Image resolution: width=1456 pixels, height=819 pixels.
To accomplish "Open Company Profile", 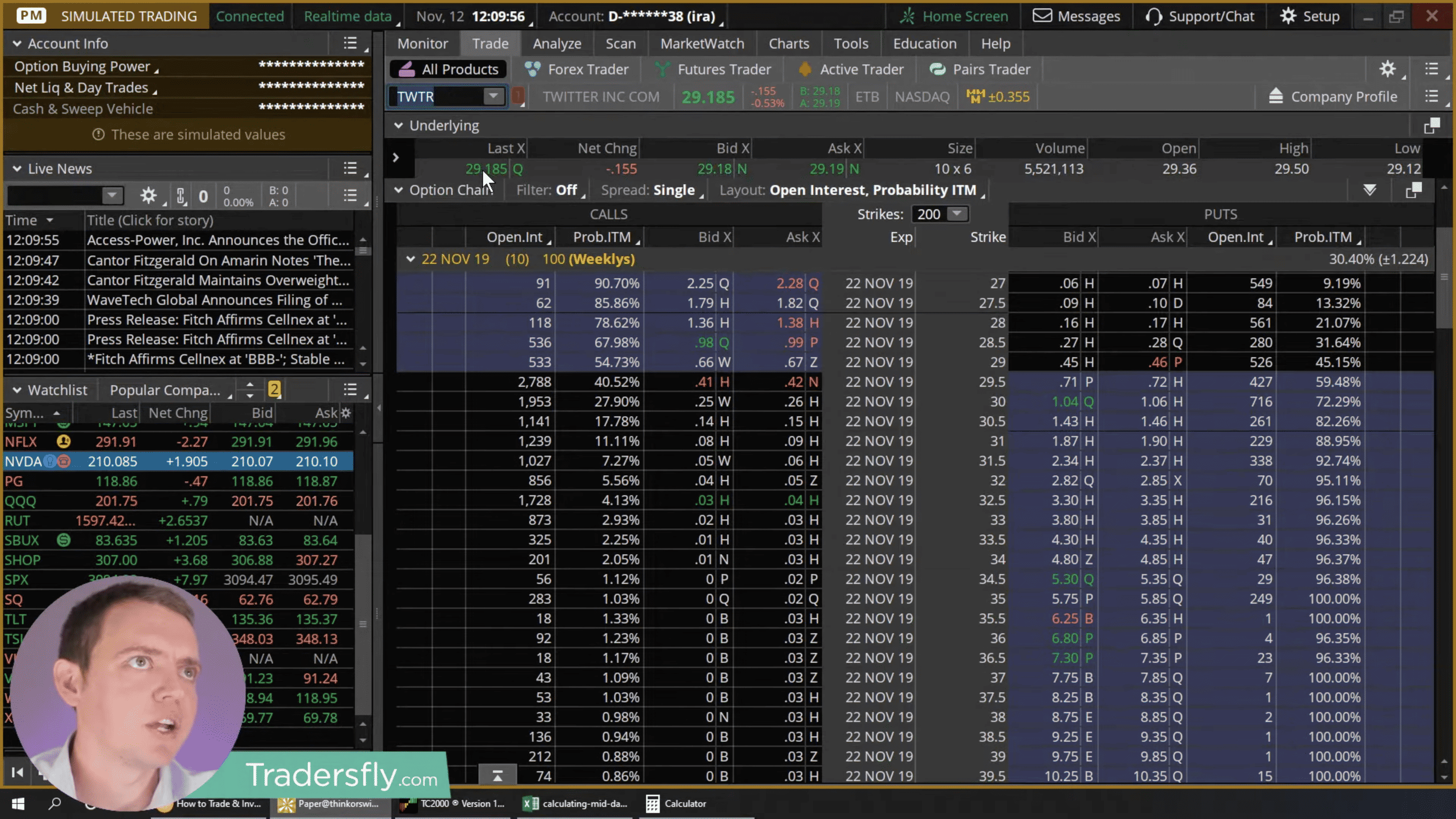I will 1333,97.
